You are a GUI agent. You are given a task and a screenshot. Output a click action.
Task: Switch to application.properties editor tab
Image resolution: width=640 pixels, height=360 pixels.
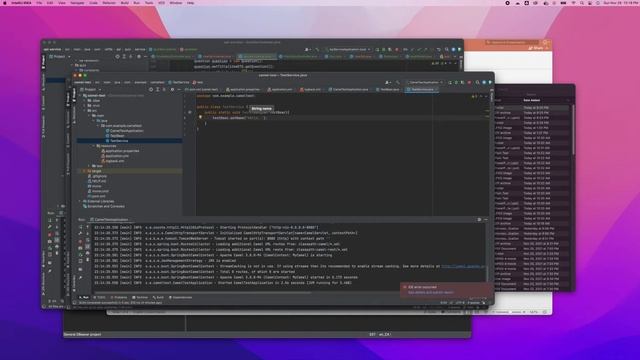point(243,89)
